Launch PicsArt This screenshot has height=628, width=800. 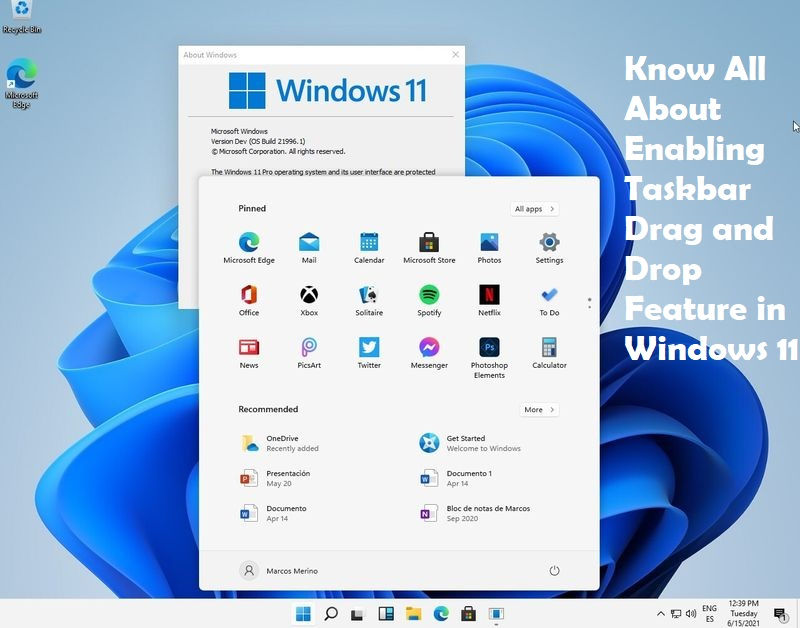click(x=309, y=353)
